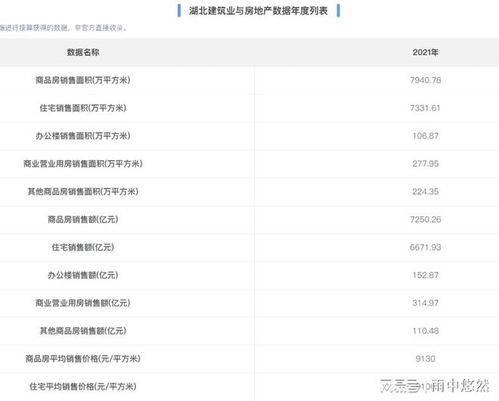The width and height of the screenshot is (499, 401).
Task: Click the row label 住宅销售额(亿元)
Action: coord(83,247)
